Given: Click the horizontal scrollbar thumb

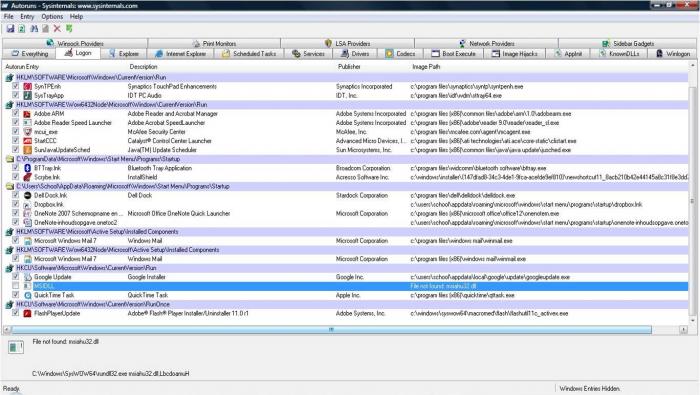Looking at the screenshot, I should [331, 329].
